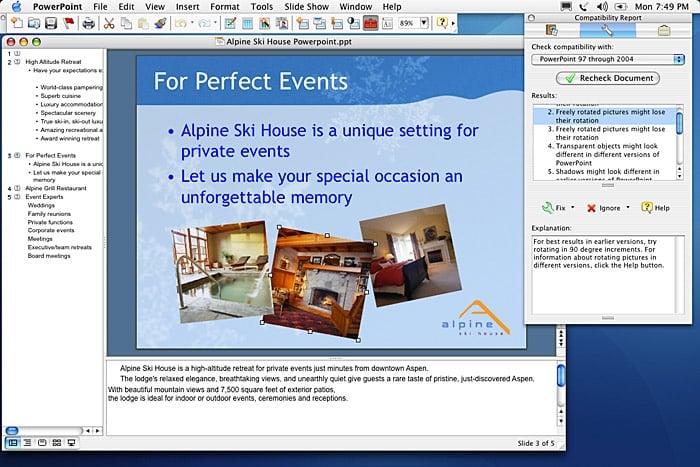This screenshot has height=467, width=700.
Task: Open the Slide Show menu
Action: coord(306,7)
